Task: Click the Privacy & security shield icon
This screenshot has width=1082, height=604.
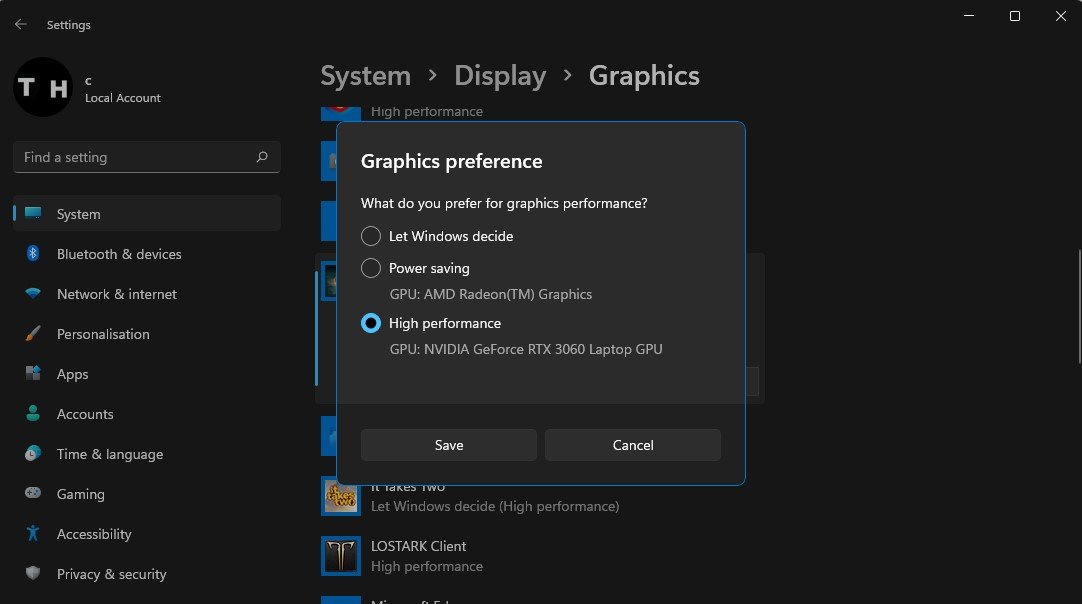Action: click(x=33, y=574)
